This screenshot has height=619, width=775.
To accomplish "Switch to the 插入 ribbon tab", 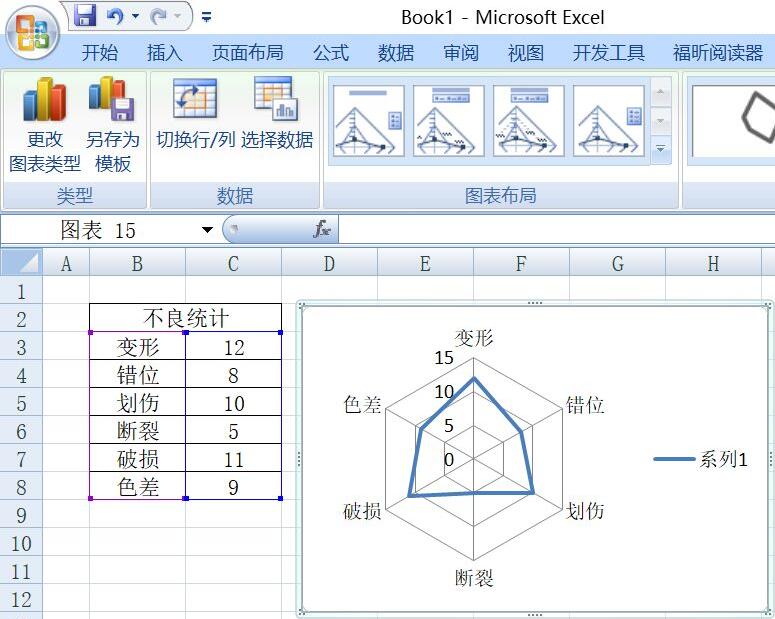I will coord(164,53).
